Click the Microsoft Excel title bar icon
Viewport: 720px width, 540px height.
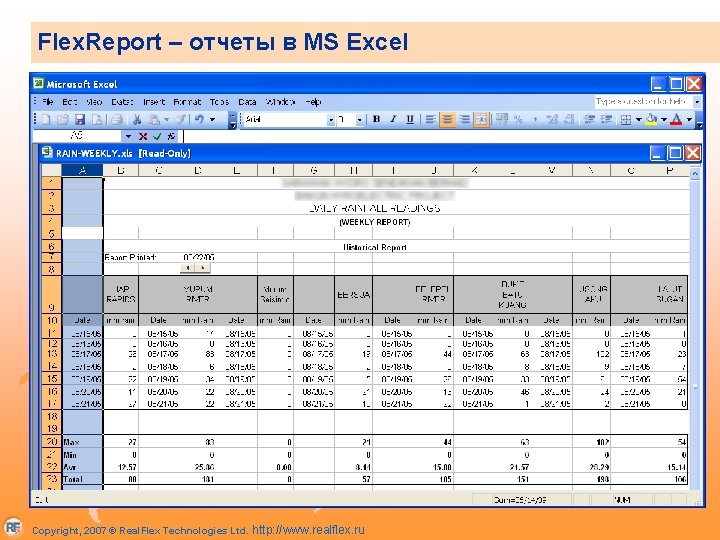[39, 84]
